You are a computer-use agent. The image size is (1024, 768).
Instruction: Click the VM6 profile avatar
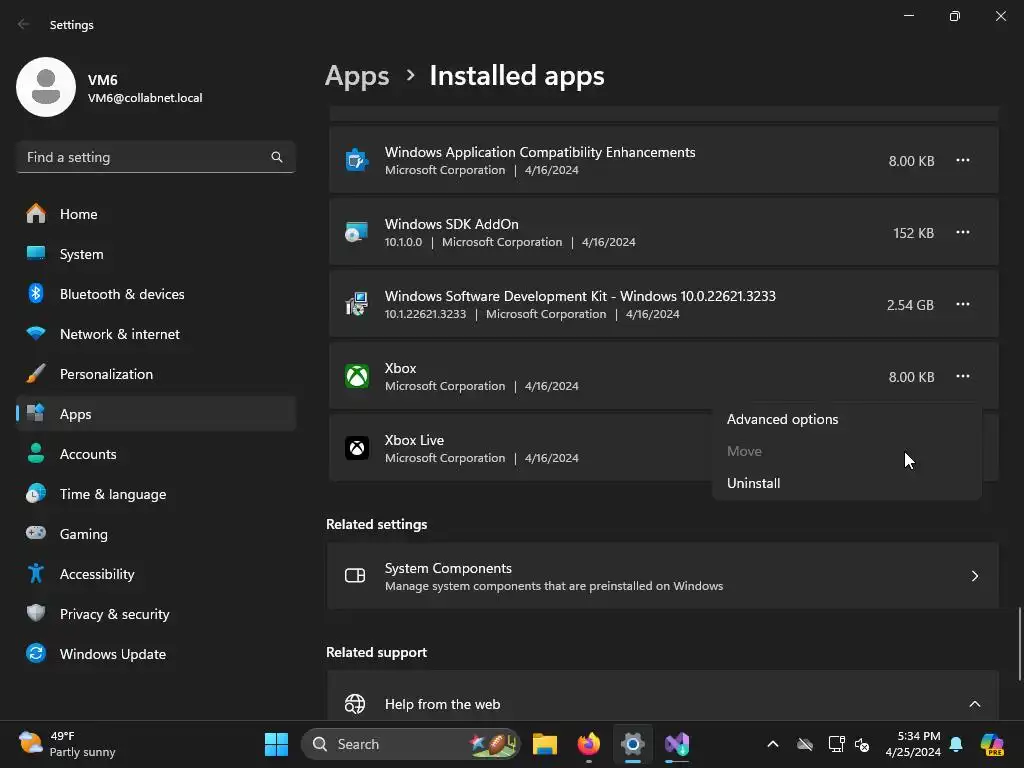pyautogui.click(x=46, y=87)
